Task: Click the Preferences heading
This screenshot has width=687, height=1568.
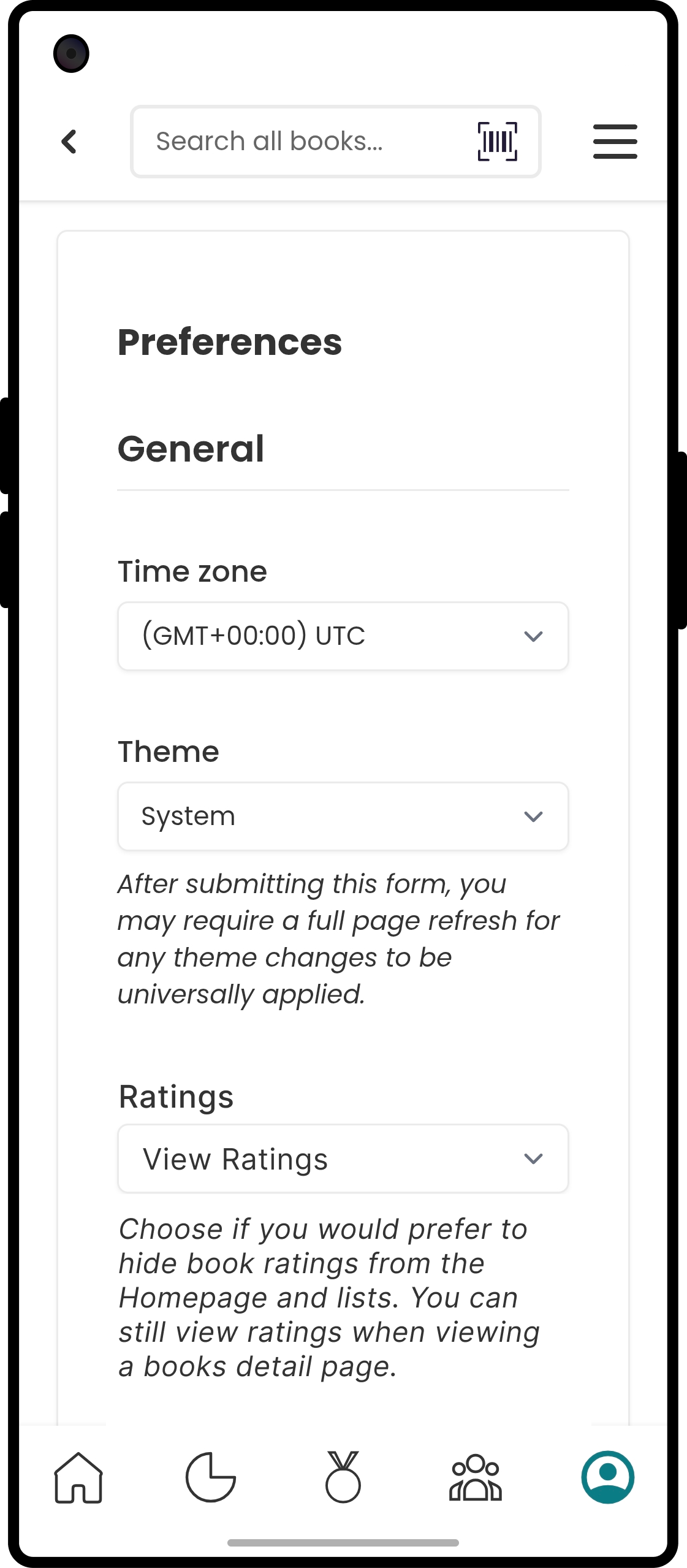Action: [x=230, y=342]
